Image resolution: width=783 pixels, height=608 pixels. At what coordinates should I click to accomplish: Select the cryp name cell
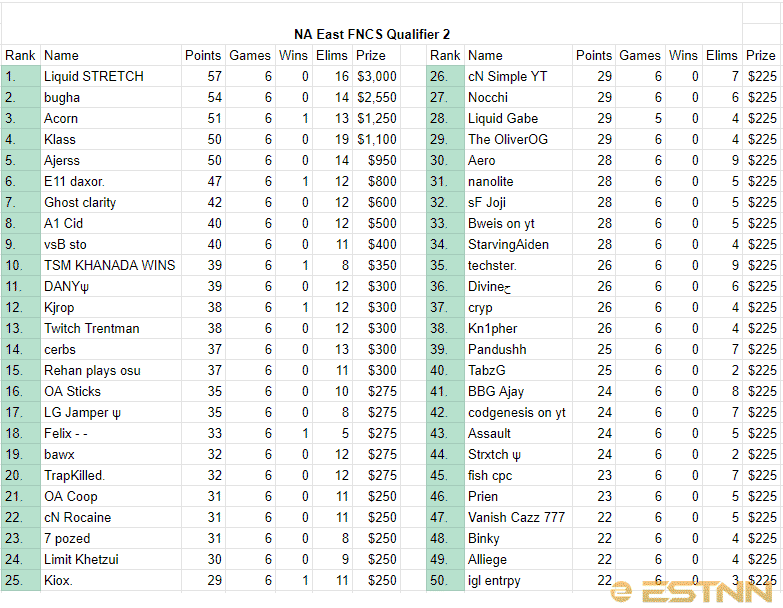click(x=518, y=307)
